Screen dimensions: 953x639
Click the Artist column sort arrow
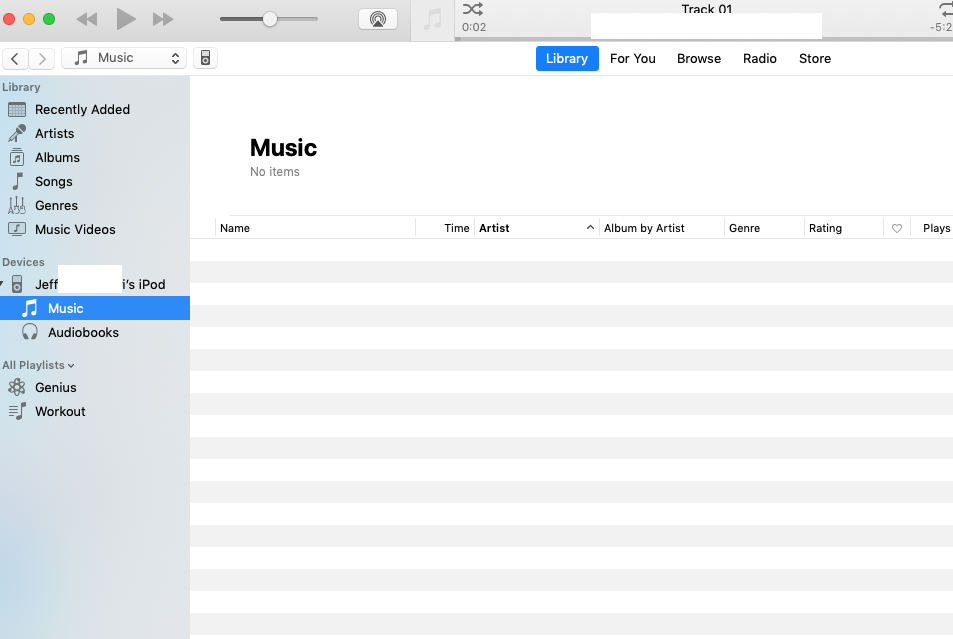[x=590, y=227]
